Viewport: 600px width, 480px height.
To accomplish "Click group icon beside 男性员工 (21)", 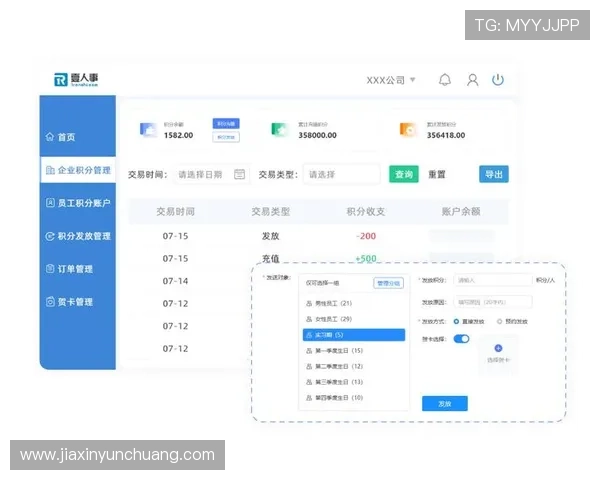I will [309, 303].
